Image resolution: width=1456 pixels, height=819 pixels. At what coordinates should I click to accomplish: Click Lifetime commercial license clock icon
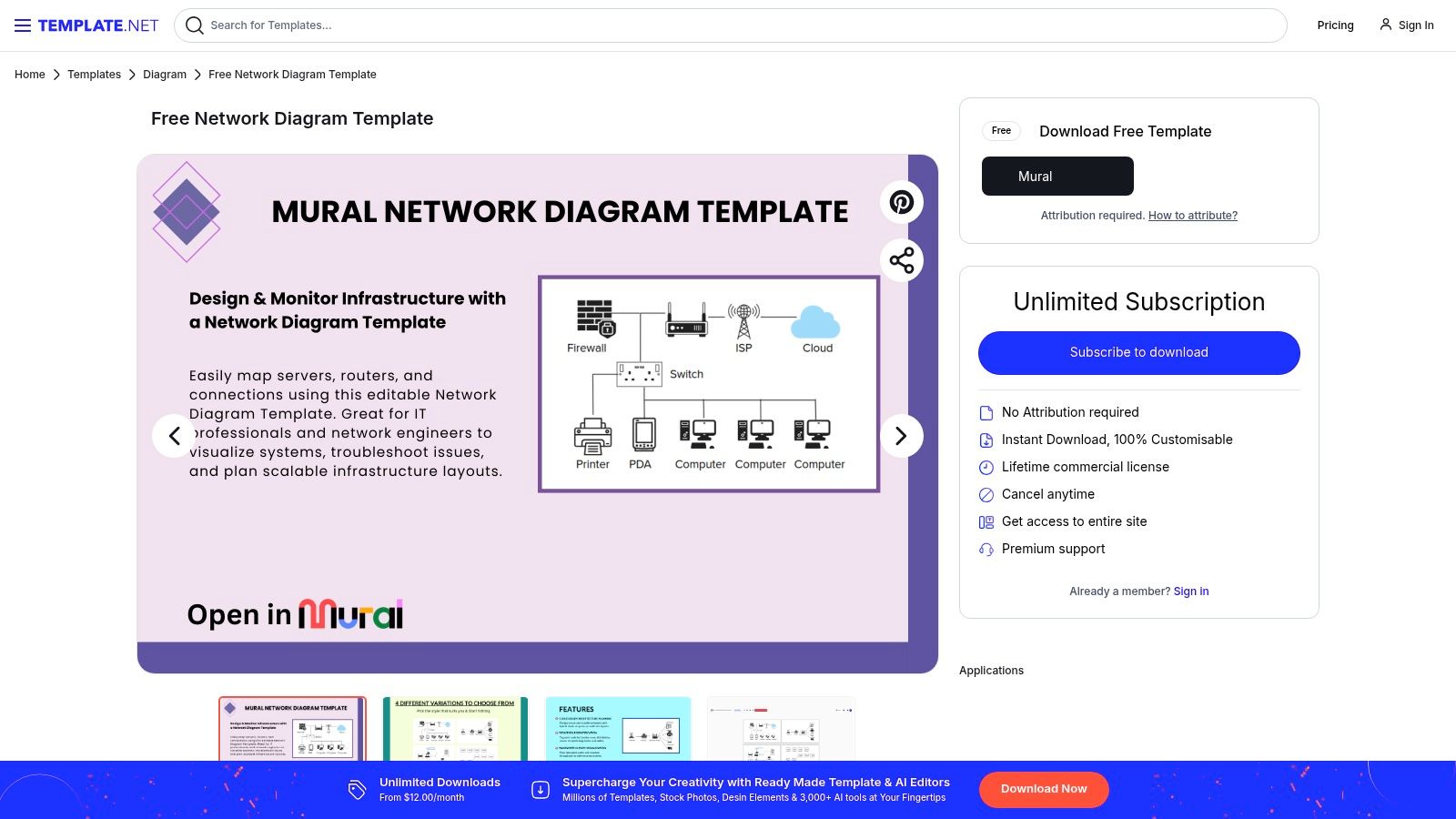[x=986, y=468]
